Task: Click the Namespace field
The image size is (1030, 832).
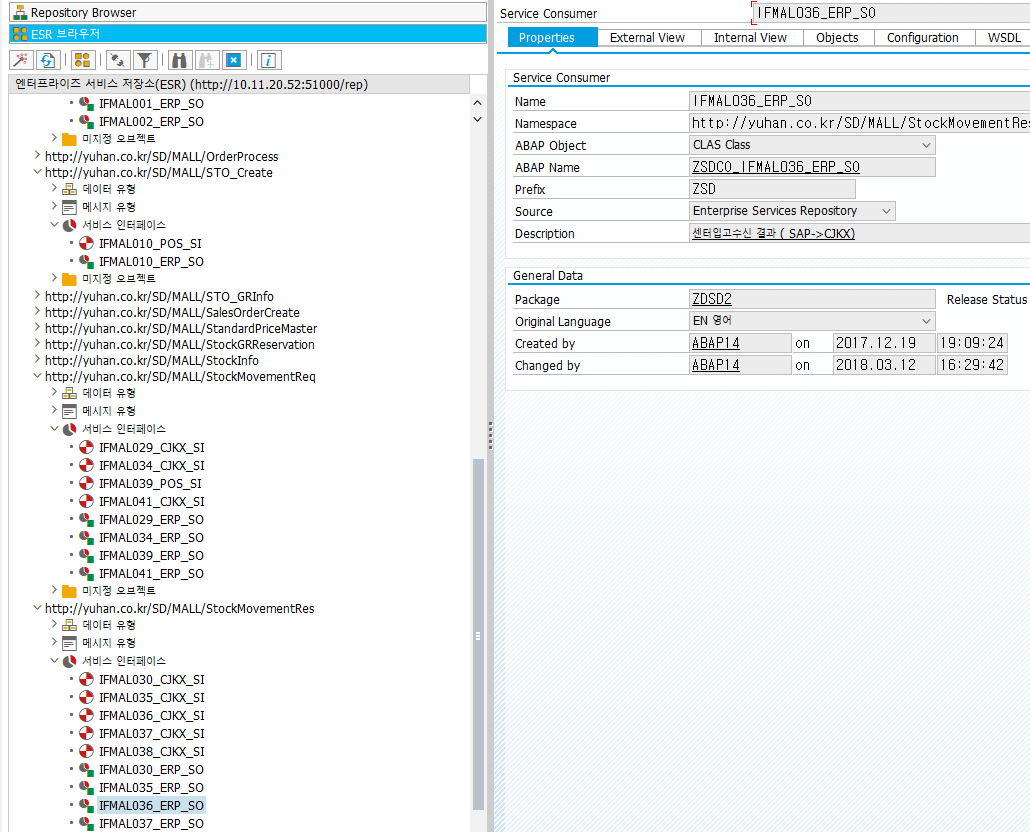Action: 859,123
